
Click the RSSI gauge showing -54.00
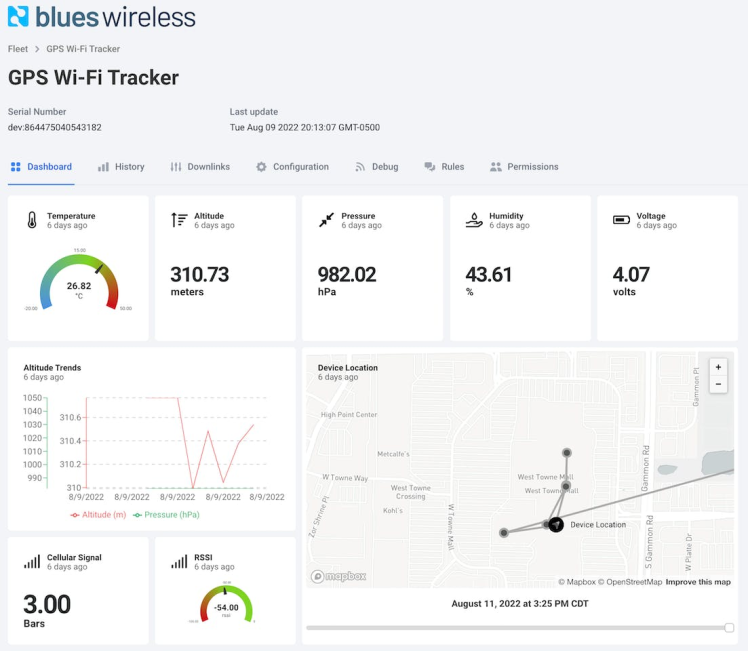tap(226, 604)
